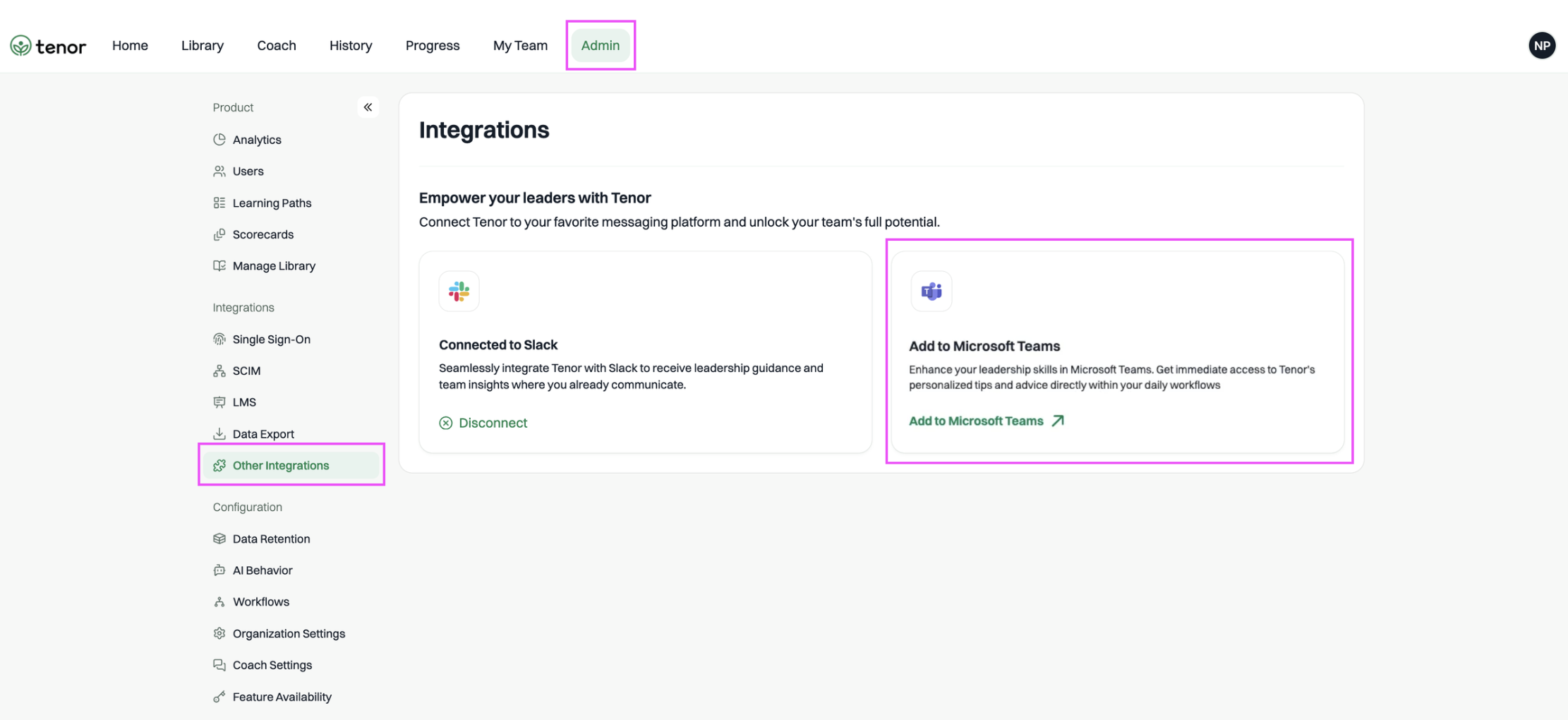Image resolution: width=1568 pixels, height=720 pixels.
Task: Click the Manage Library book icon
Action: click(219, 266)
